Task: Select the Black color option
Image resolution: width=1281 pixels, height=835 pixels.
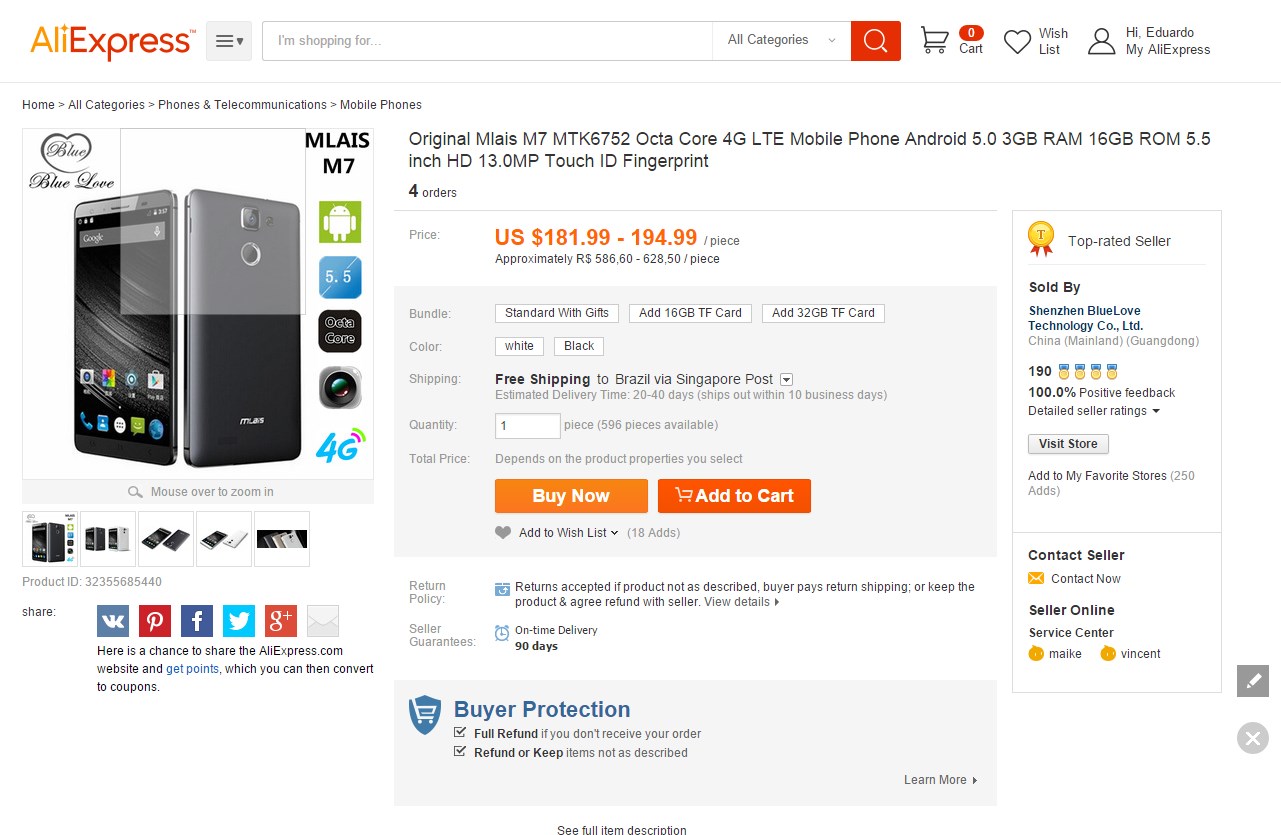Action: click(579, 346)
